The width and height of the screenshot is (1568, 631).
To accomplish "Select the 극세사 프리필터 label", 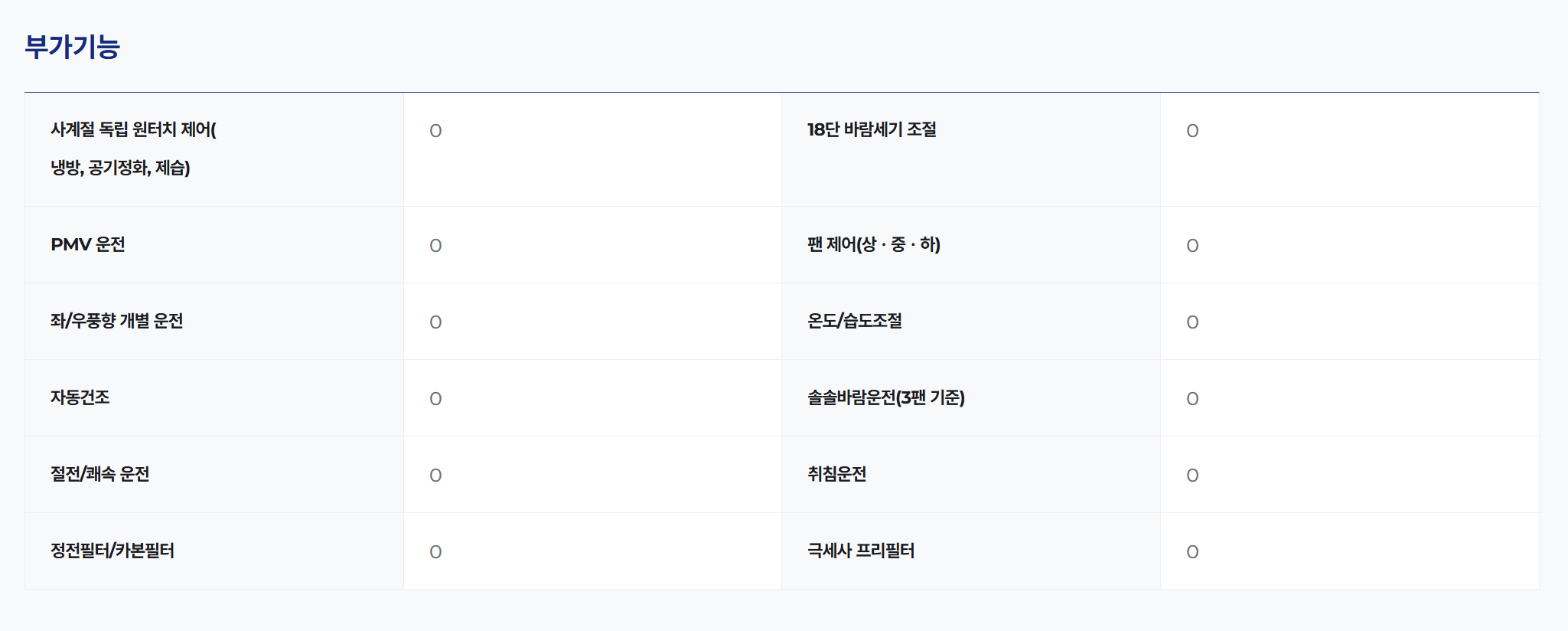I will (861, 551).
